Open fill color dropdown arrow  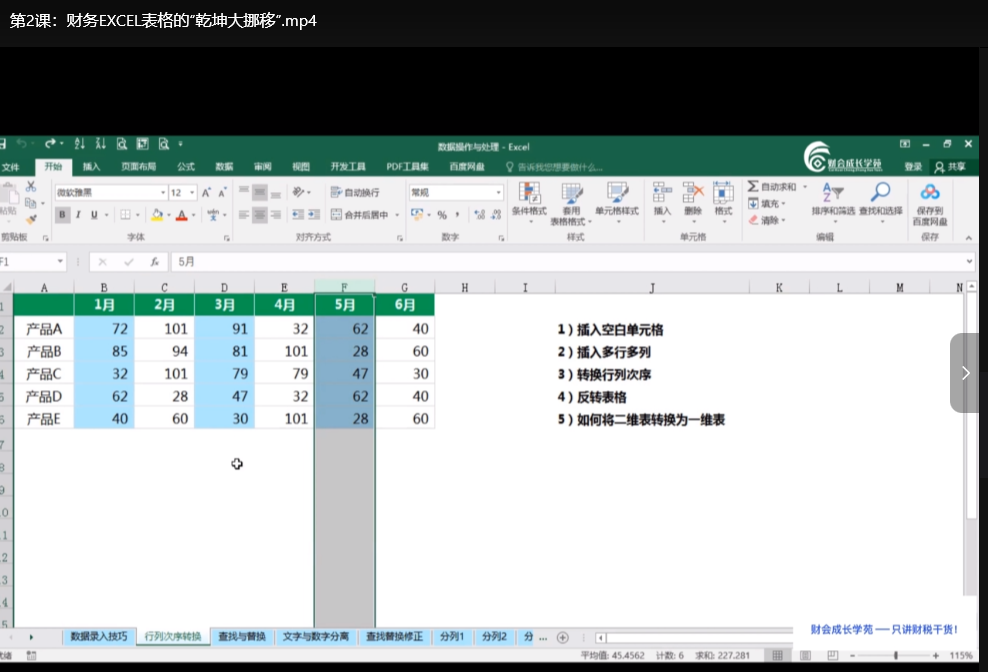pos(169,216)
